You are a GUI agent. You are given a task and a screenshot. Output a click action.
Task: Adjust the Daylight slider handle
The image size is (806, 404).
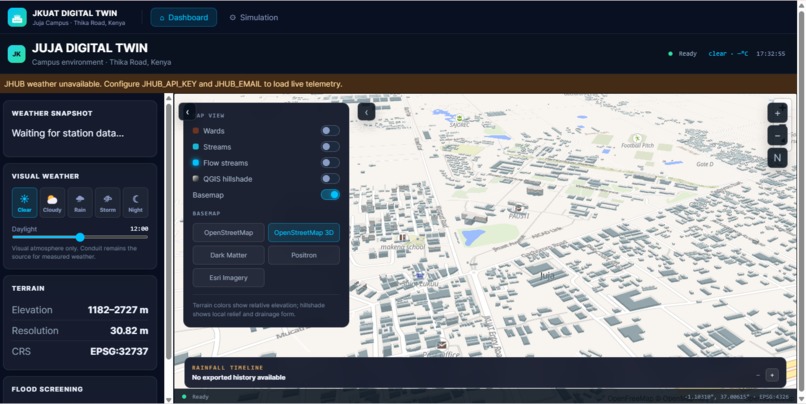pos(80,237)
